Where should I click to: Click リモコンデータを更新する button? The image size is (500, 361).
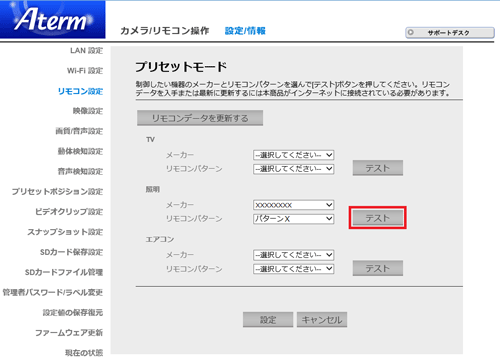pyautogui.click(x=200, y=118)
